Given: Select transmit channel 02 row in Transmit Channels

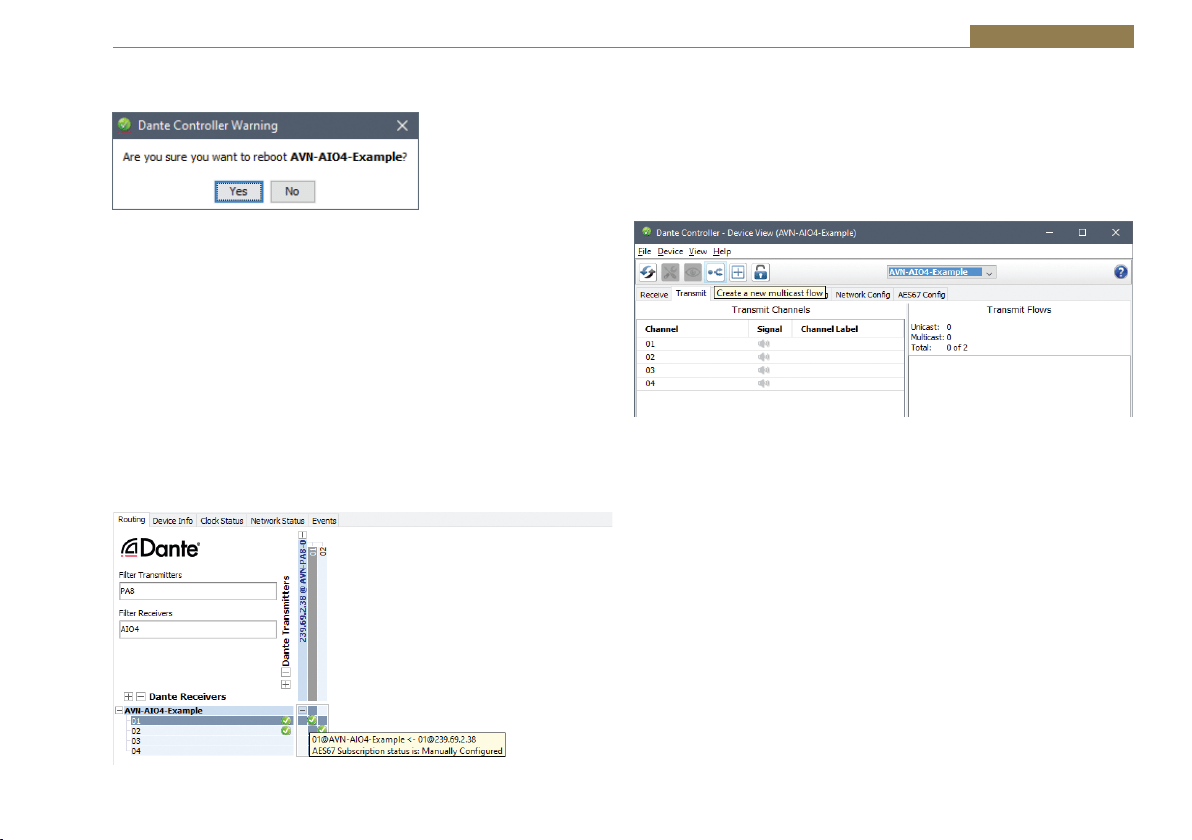Looking at the screenshot, I should (x=770, y=357).
